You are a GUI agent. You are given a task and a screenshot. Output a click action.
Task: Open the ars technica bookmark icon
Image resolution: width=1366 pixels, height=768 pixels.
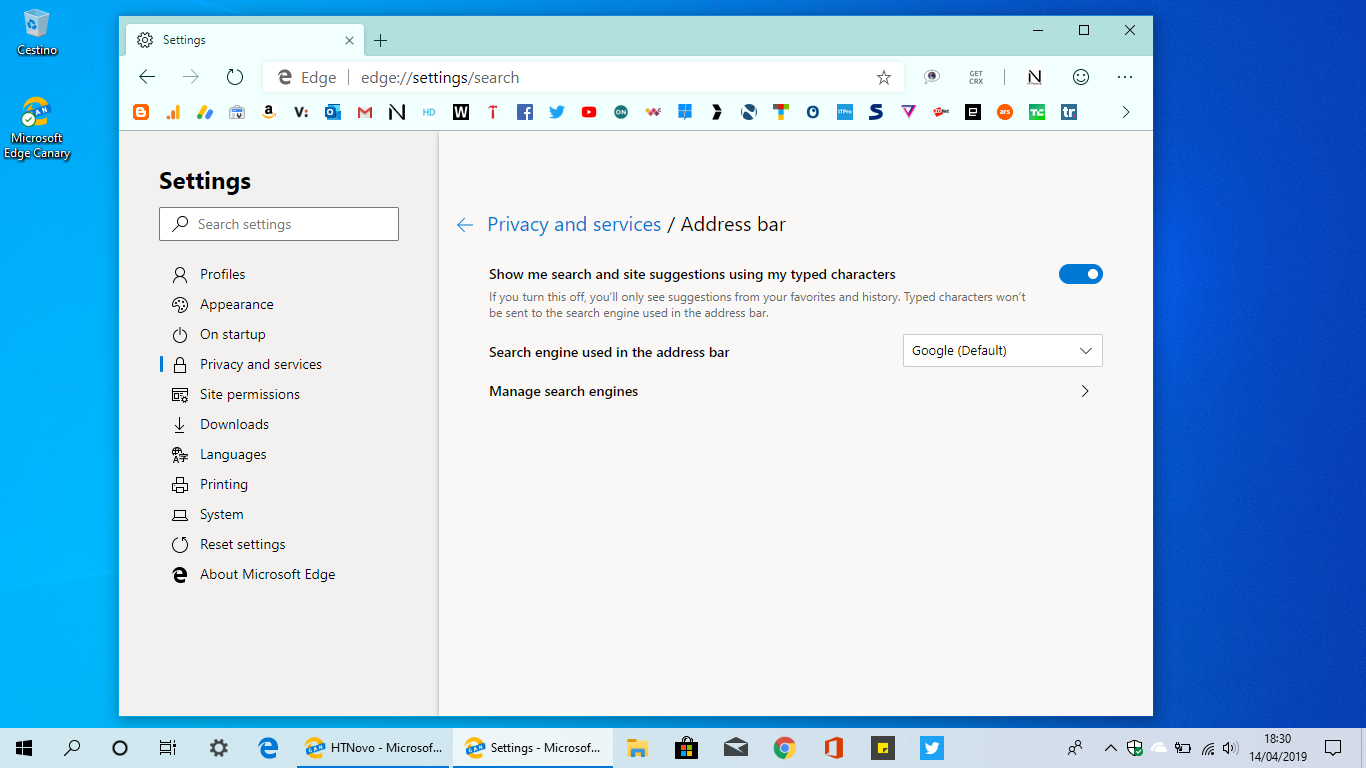point(1005,112)
